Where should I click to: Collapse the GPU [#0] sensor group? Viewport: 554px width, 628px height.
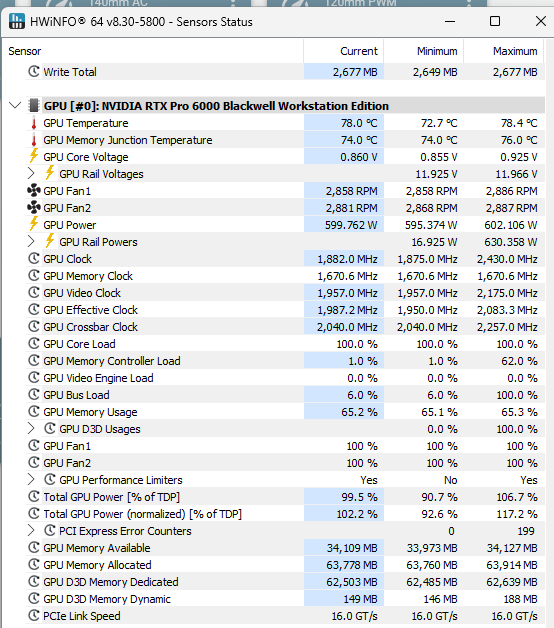tap(15, 106)
